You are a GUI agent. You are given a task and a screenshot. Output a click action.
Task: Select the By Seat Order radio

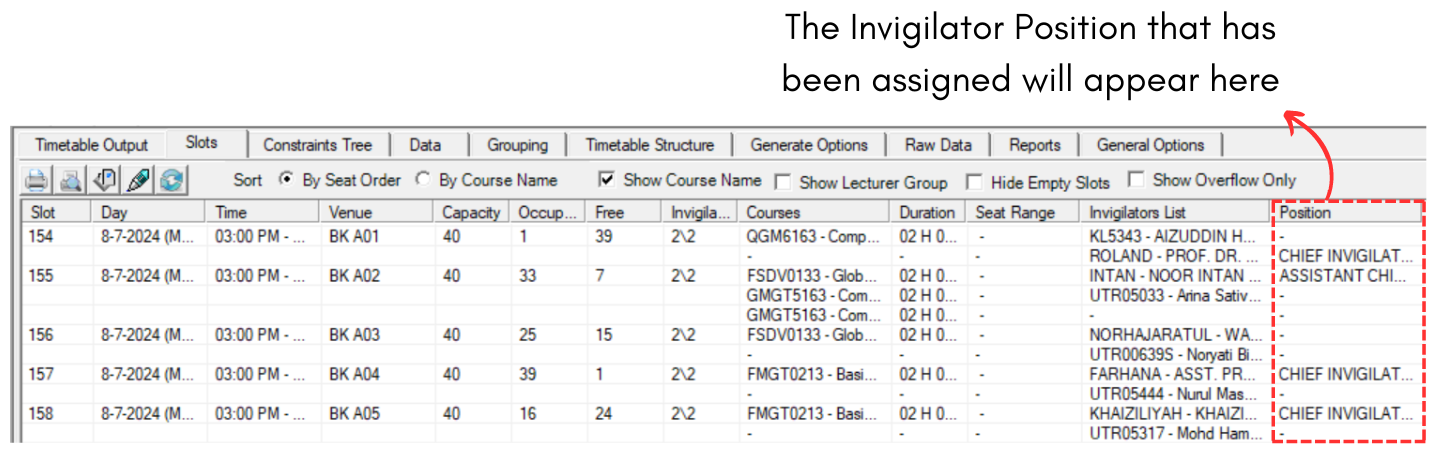click(x=286, y=180)
